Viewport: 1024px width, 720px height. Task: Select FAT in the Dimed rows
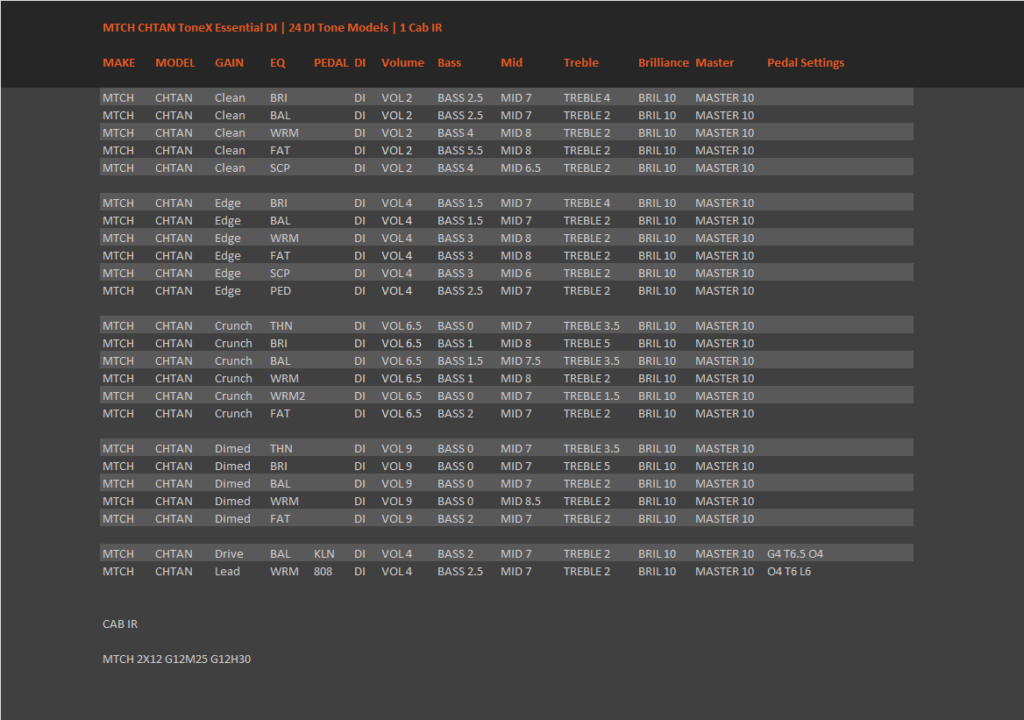280,520
